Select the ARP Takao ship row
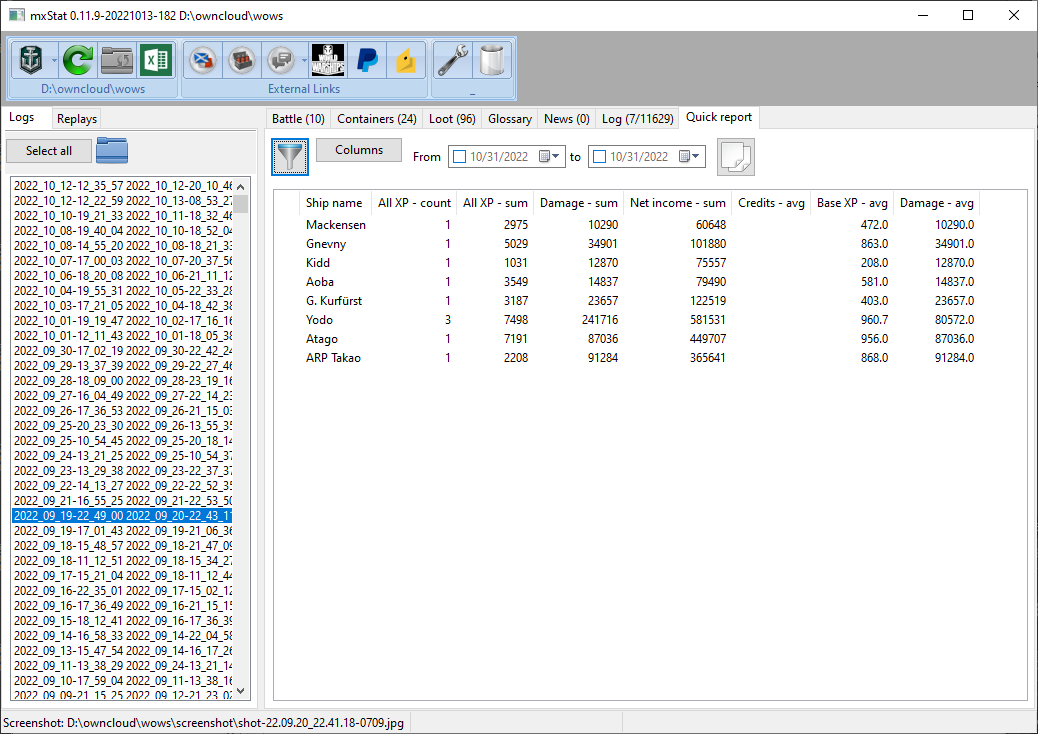The width and height of the screenshot is (1038, 734). point(639,358)
